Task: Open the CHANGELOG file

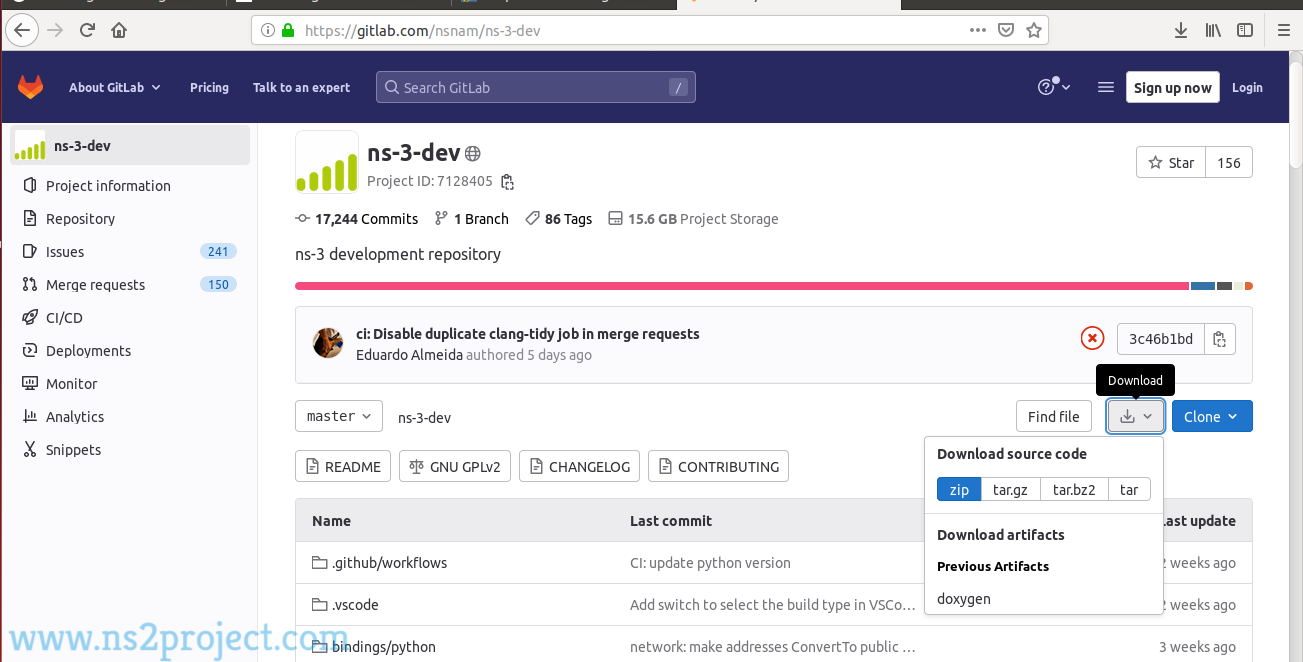Action: 580,467
